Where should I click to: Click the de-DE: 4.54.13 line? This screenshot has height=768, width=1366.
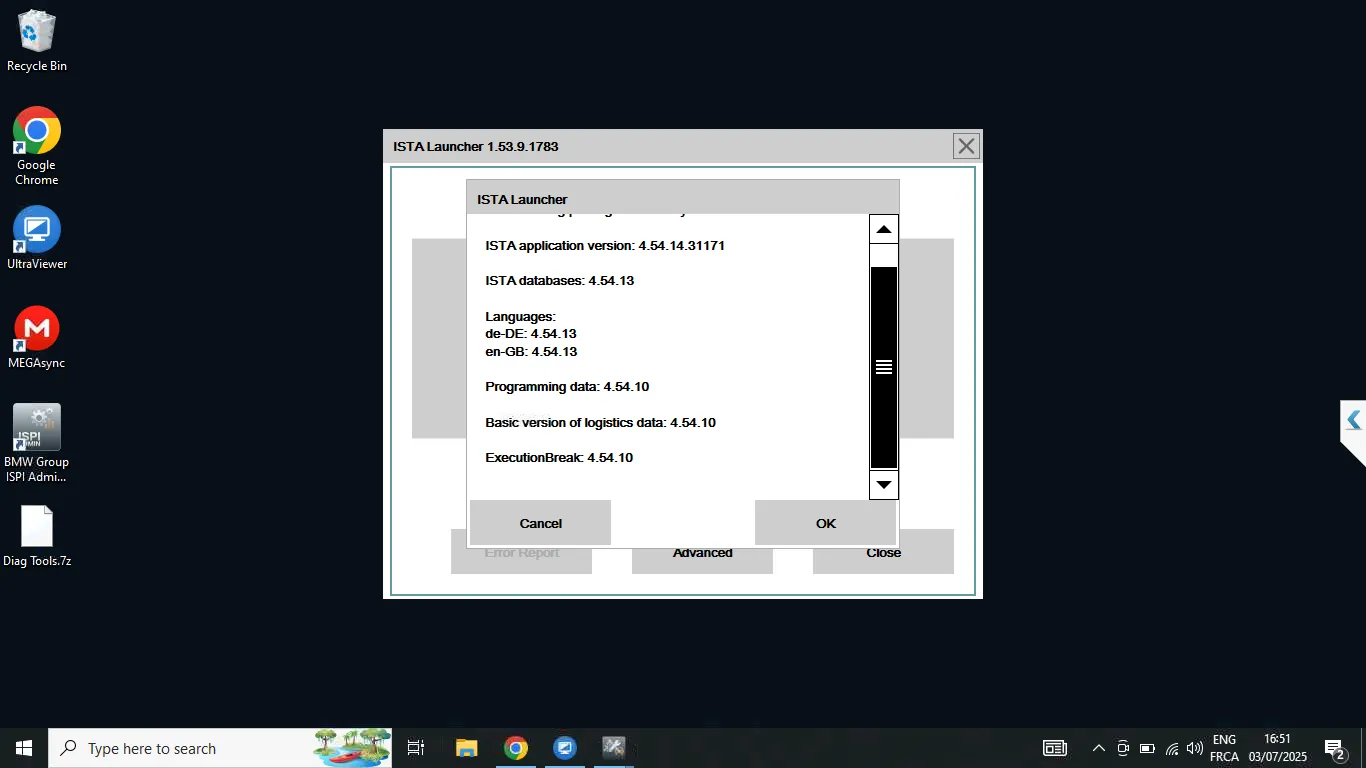tap(531, 334)
